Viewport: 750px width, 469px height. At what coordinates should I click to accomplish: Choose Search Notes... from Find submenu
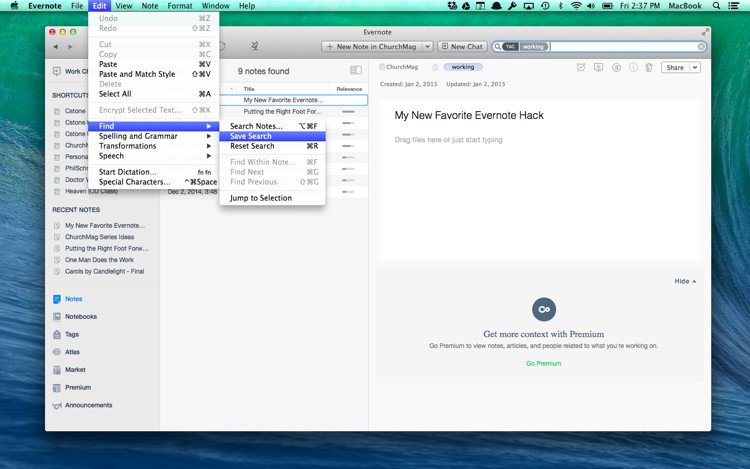pyautogui.click(x=272, y=126)
